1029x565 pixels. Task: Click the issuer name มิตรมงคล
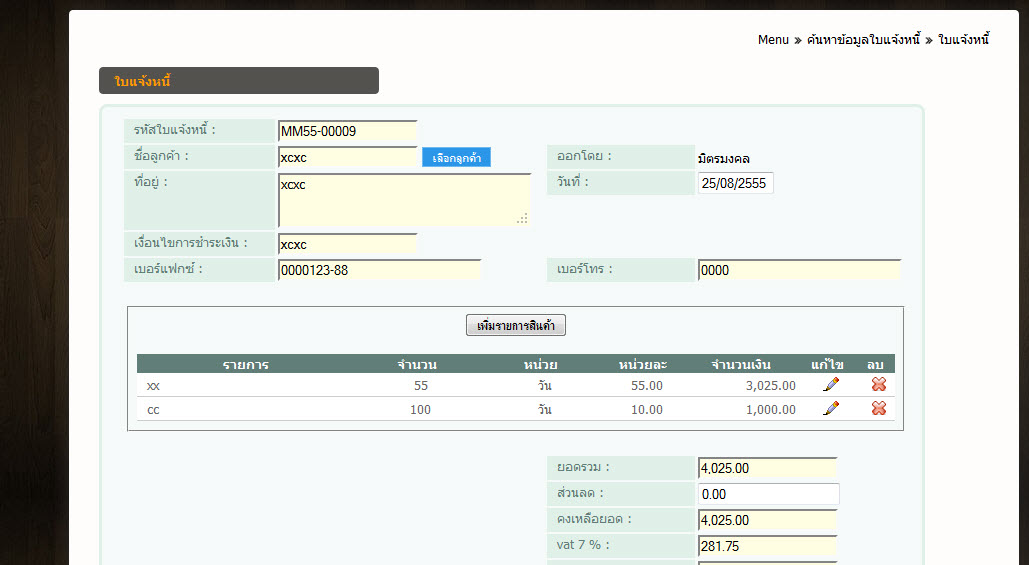724,158
